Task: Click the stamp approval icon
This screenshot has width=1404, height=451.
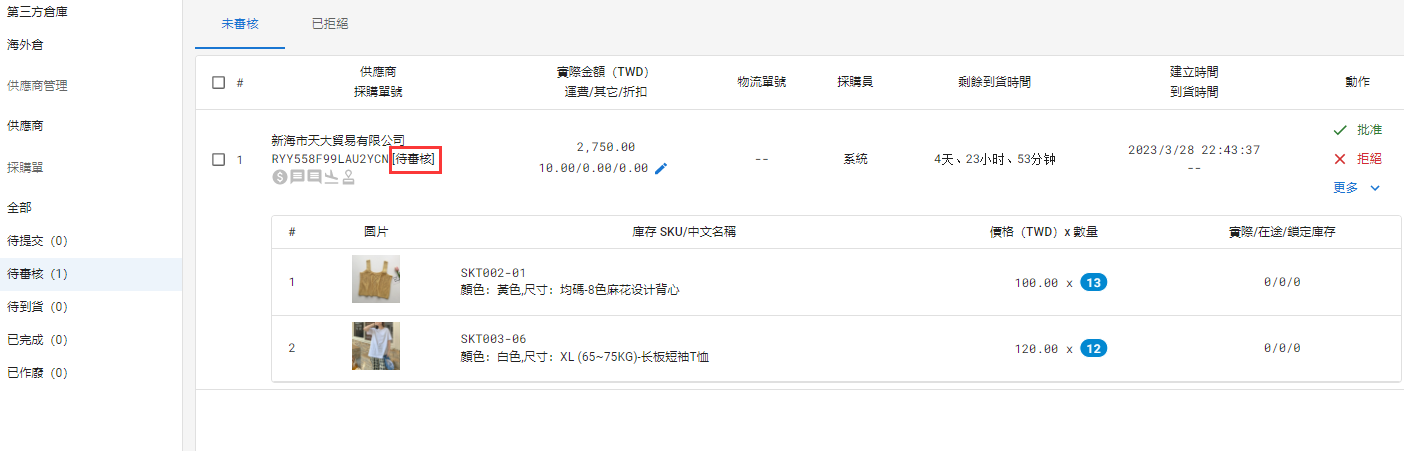Action: (348, 177)
